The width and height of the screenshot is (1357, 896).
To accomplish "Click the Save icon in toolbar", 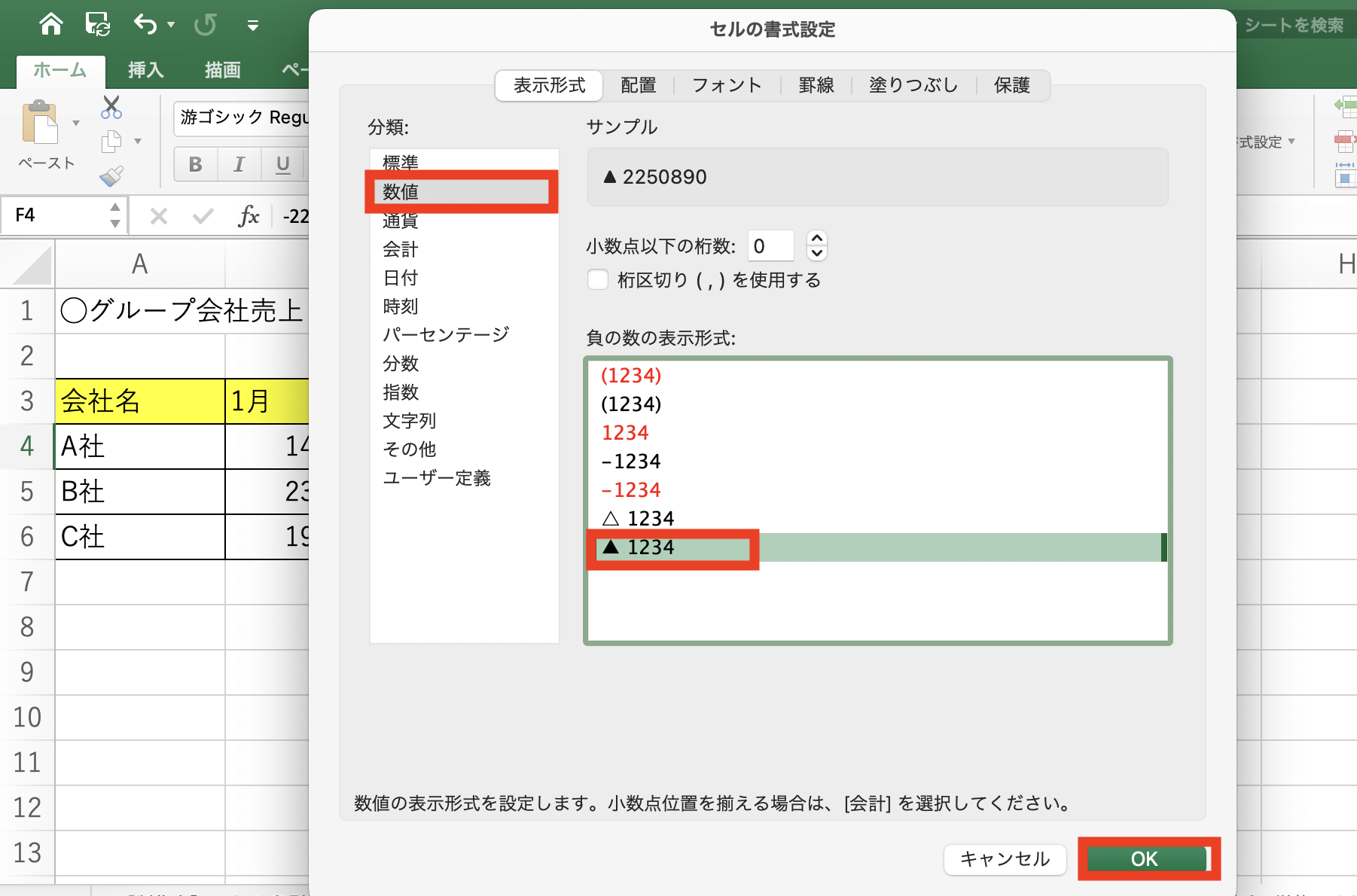I will (x=98, y=25).
